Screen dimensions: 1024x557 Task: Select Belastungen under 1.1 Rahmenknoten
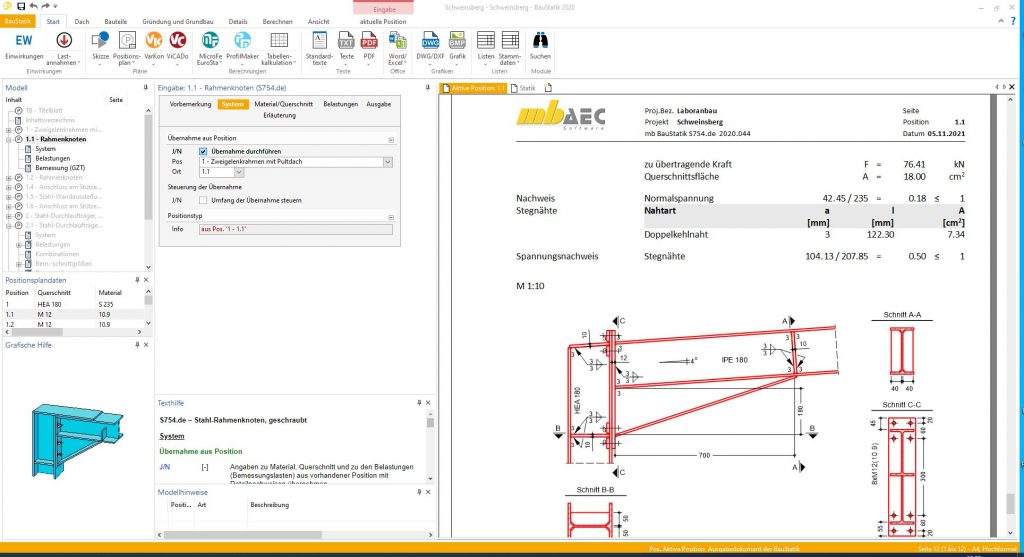click(52, 159)
